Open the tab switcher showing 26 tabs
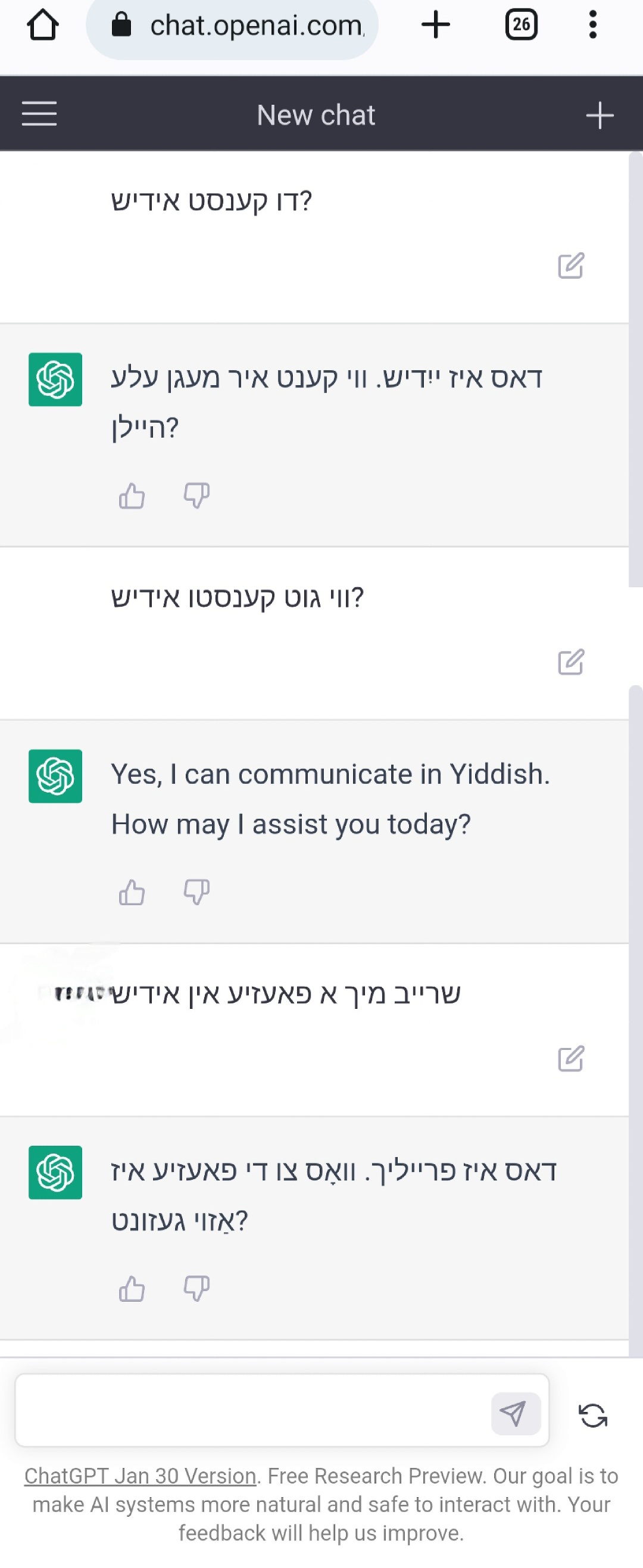This screenshot has width=643, height=1568. point(522,26)
